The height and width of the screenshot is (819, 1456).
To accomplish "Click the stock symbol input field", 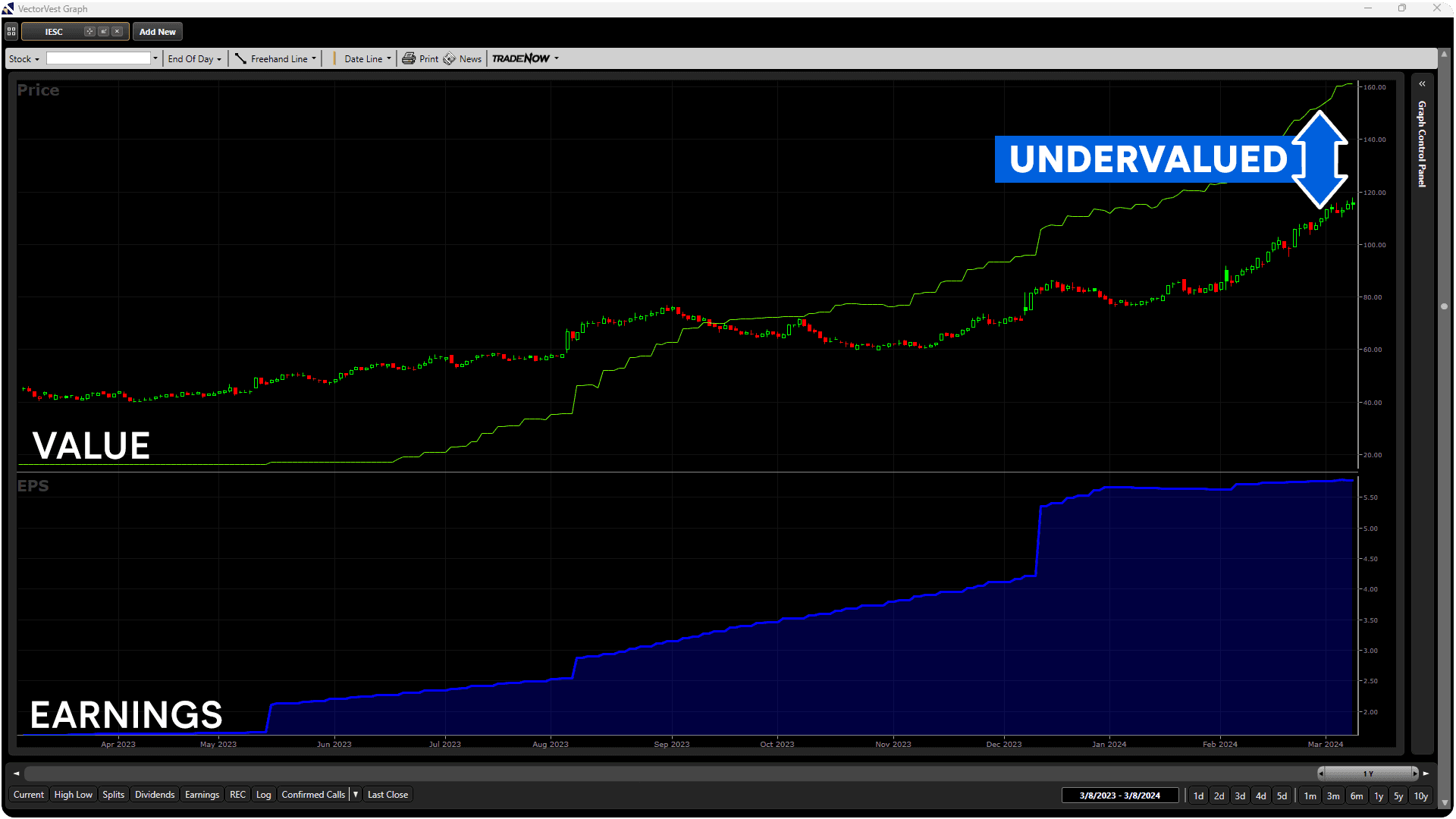I will pyautogui.click(x=99, y=58).
